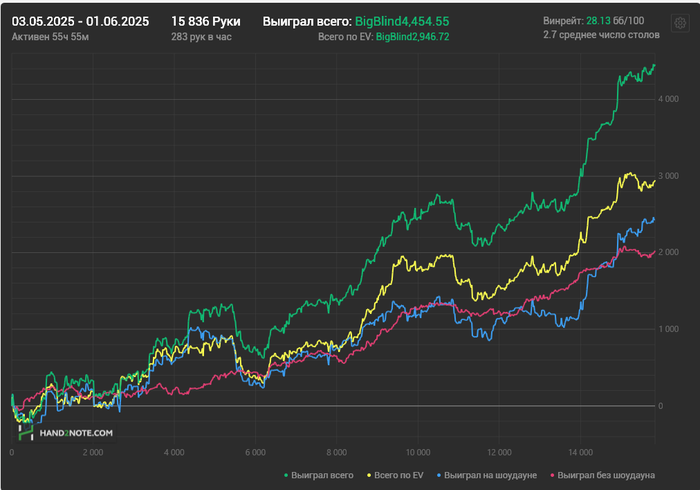Viewport: 700px width, 490px height.
Task: Click the '4 000' y-axis label
Action: coord(668,99)
